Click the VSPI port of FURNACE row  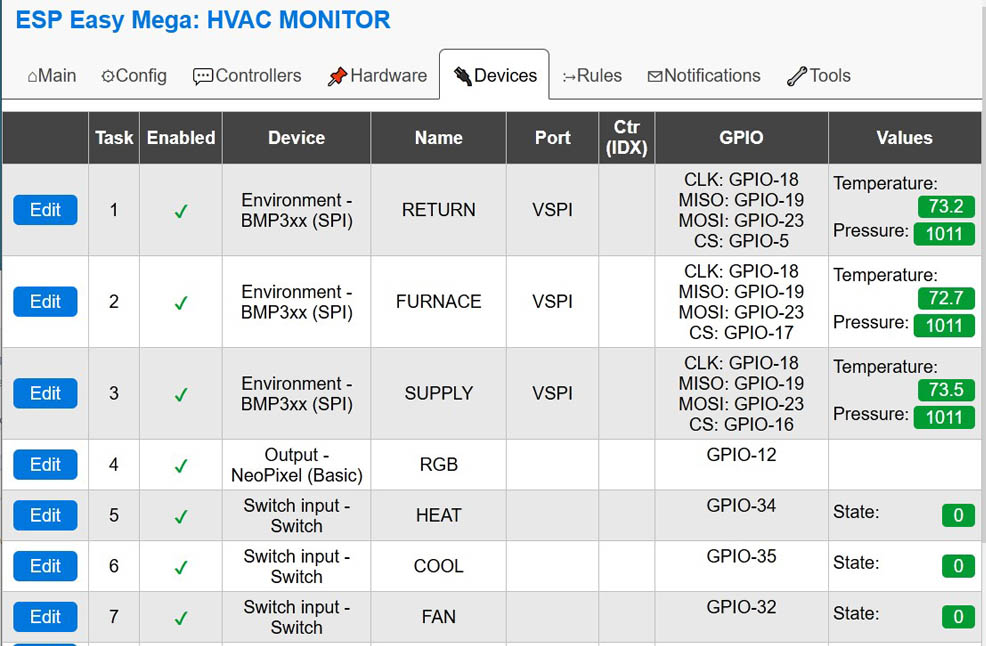point(552,302)
